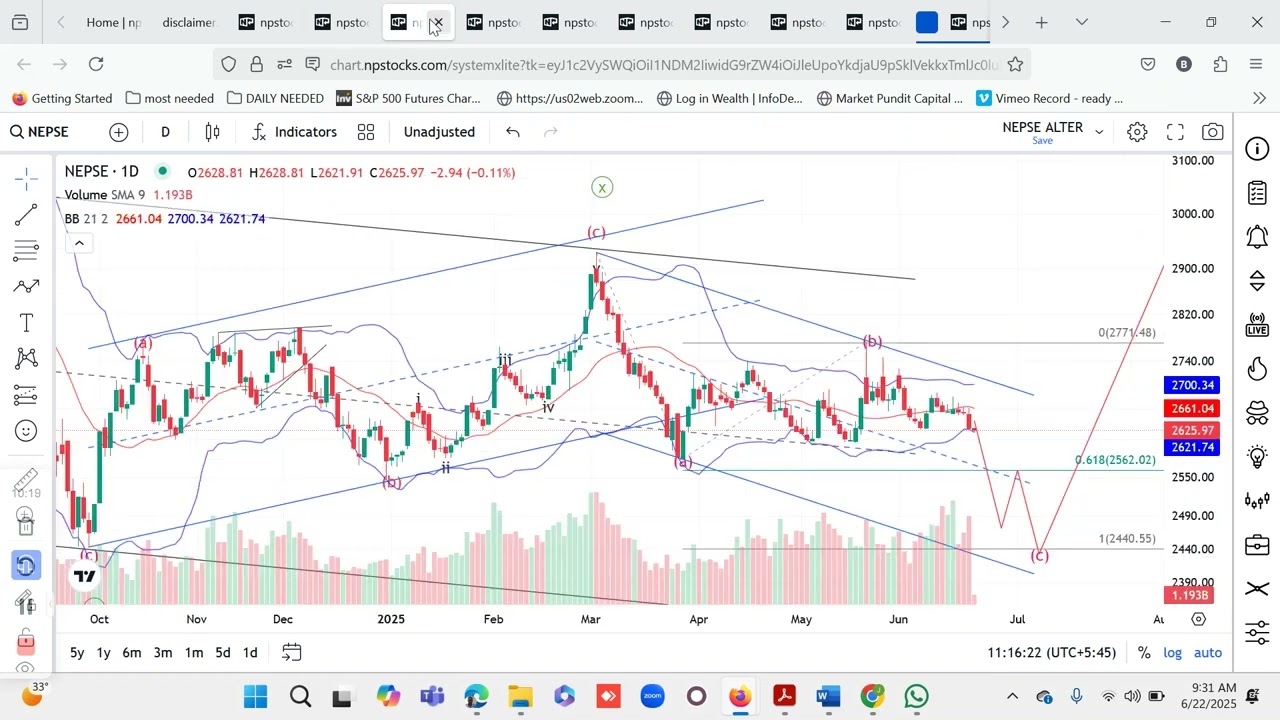Open timezone menu 11:16:22 (UTC+5:45)
This screenshot has width=1280, height=720.
tap(1052, 653)
